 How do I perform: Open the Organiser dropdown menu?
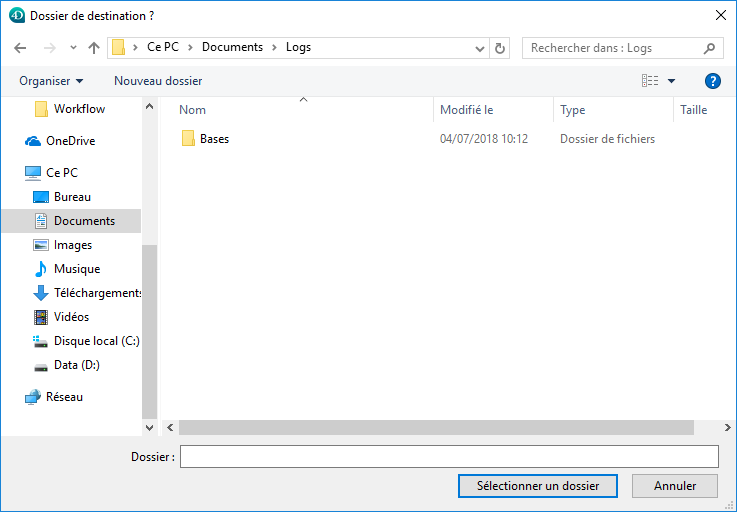(51, 81)
